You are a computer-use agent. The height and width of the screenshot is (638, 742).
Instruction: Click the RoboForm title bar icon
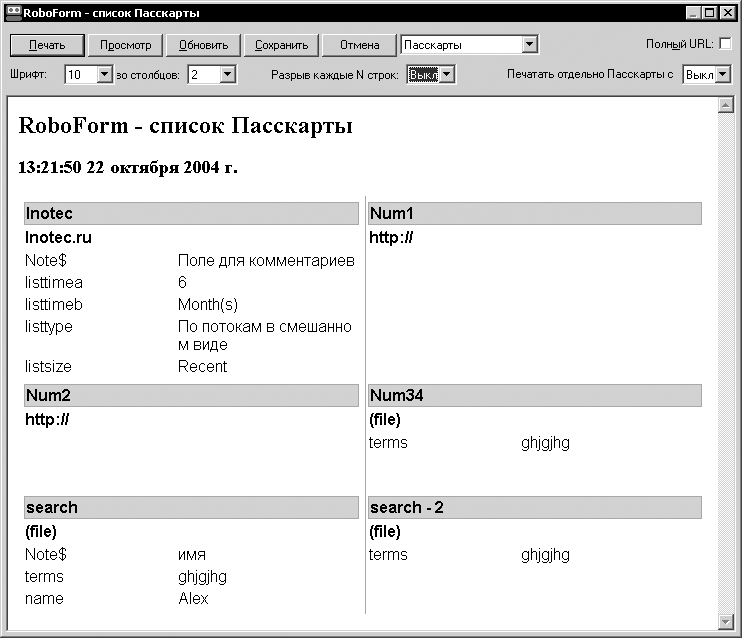pos(14,13)
